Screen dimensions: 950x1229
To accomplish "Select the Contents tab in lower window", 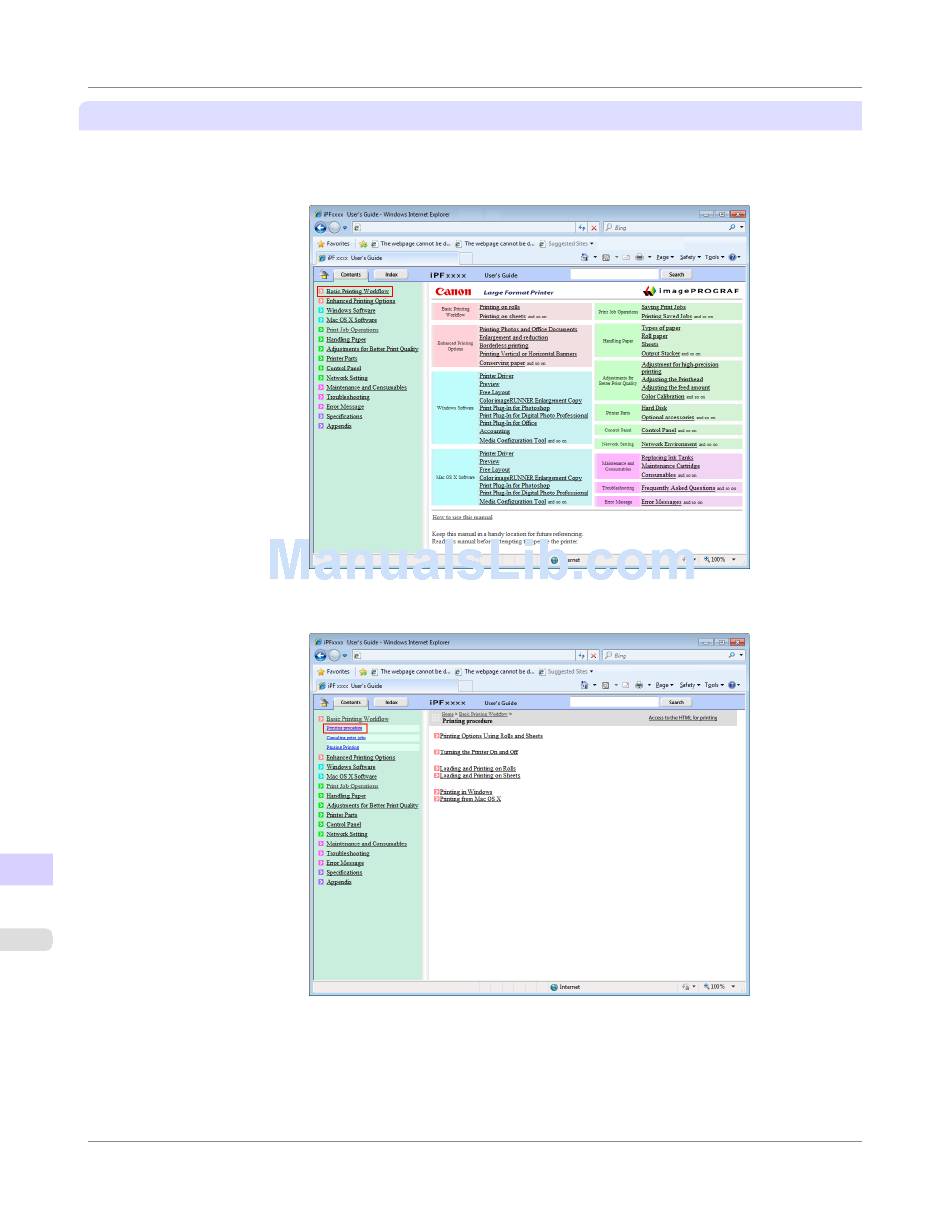I will [x=351, y=702].
